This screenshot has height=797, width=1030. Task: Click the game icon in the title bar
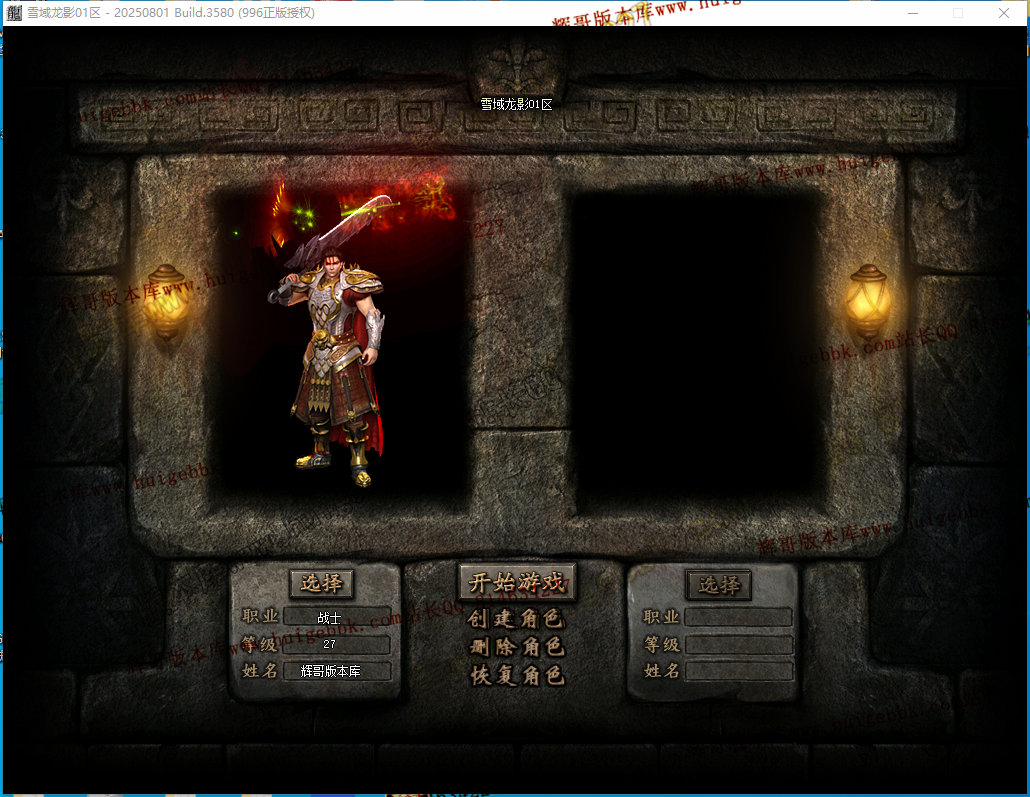click(13, 13)
